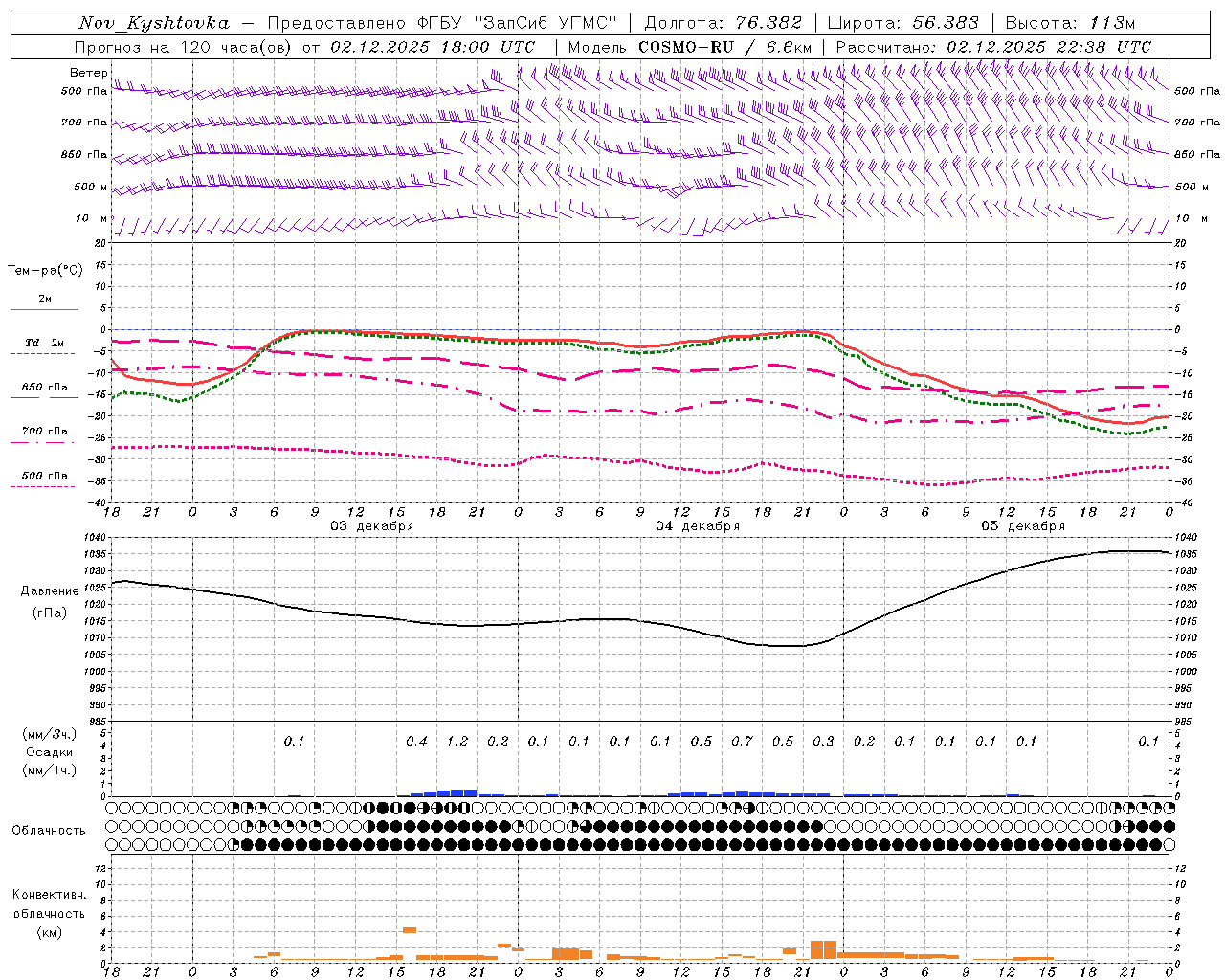Click the latitude value 56.383
1225x980 pixels.
946,23
